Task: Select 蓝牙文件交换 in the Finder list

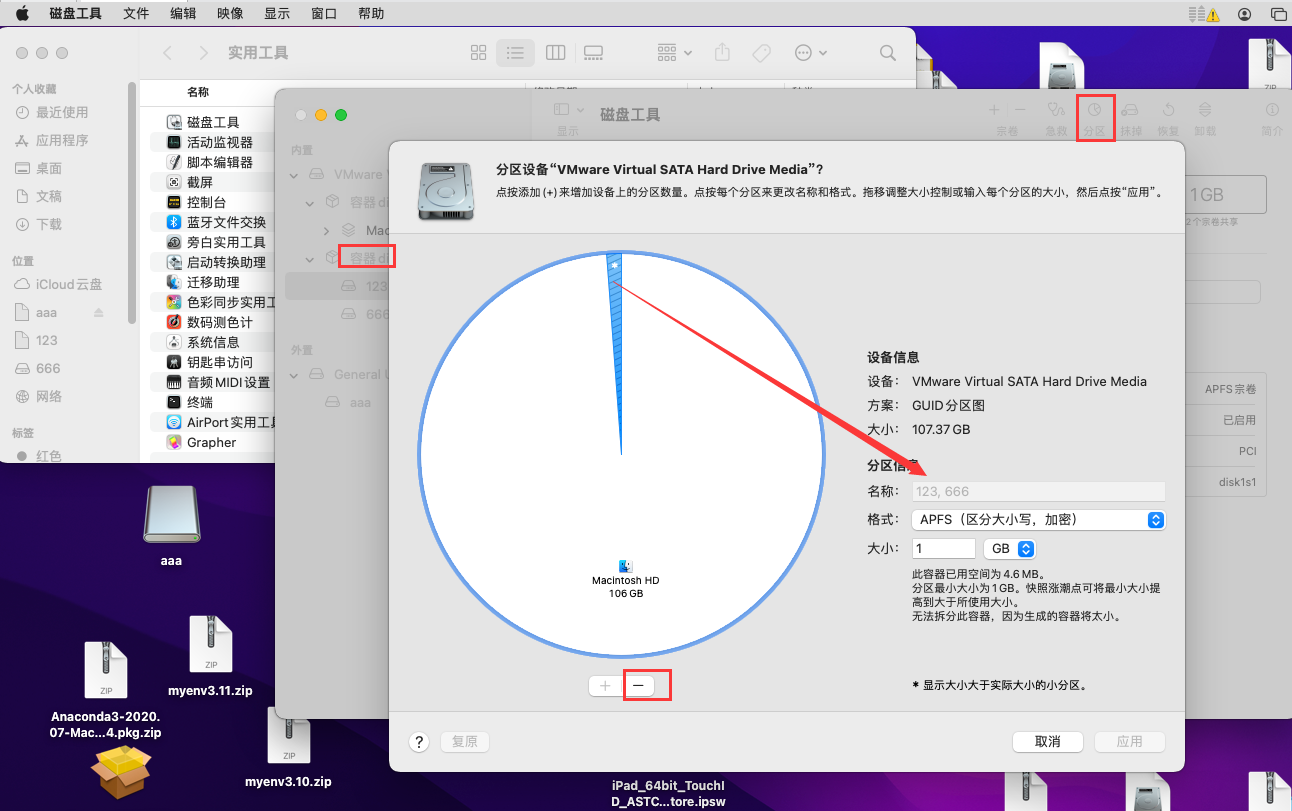Action: 226,222
